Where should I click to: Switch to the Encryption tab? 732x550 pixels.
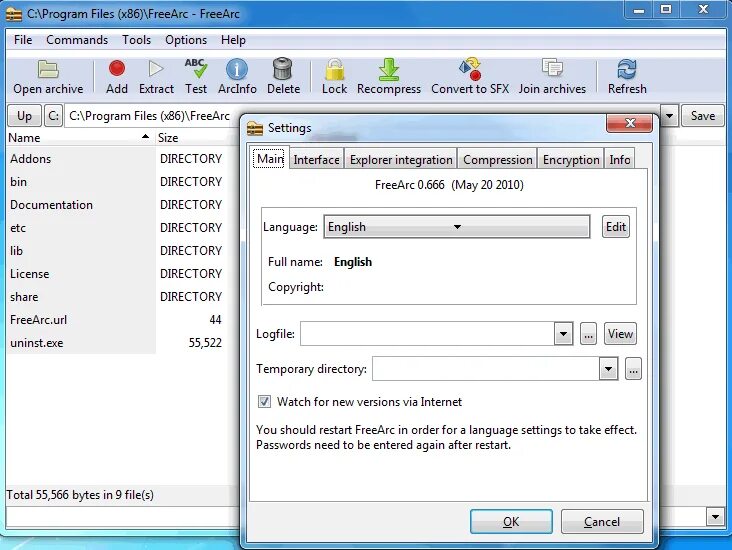click(x=571, y=160)
